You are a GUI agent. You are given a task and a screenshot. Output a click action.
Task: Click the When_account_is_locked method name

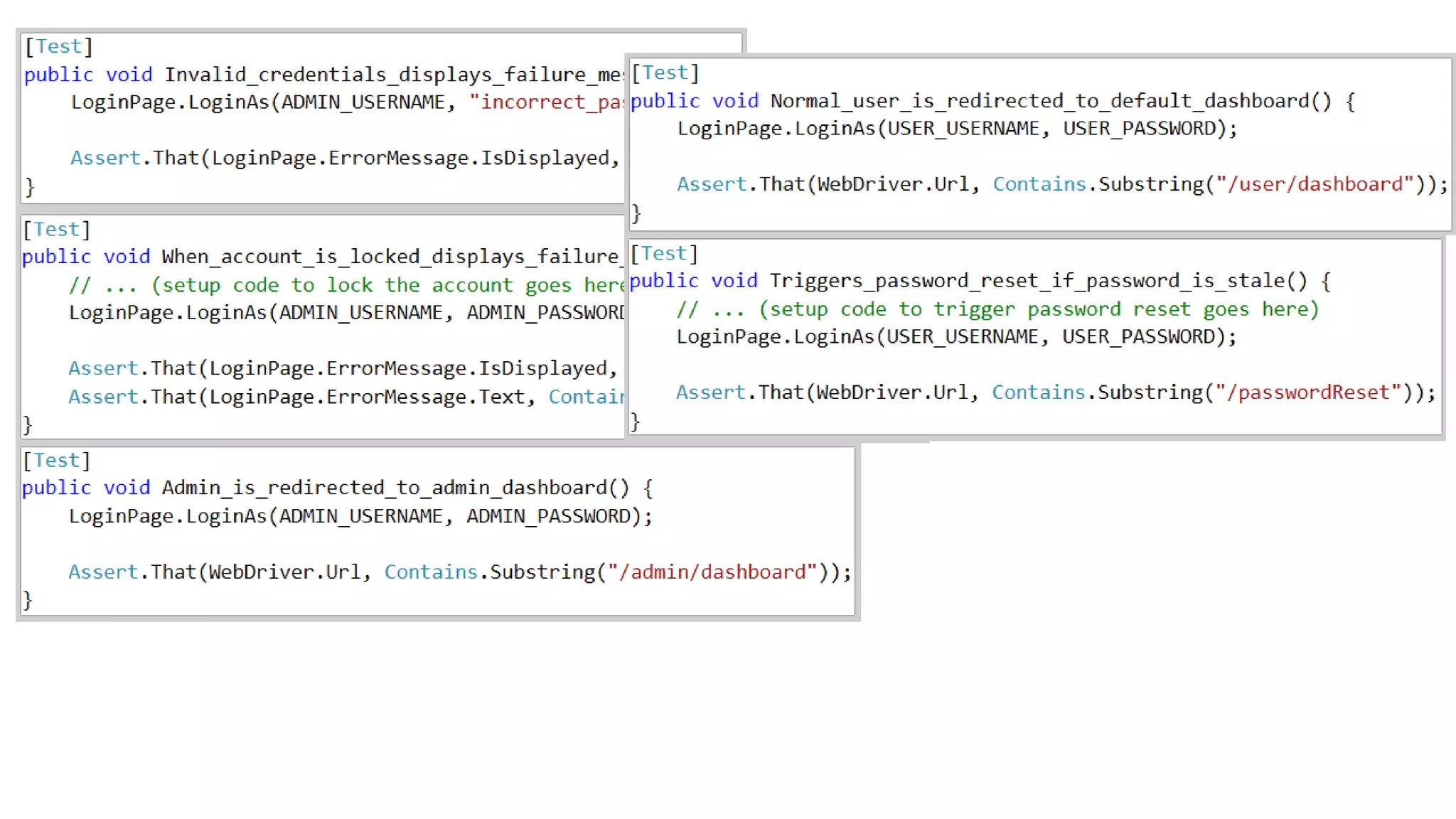(391, 257)
